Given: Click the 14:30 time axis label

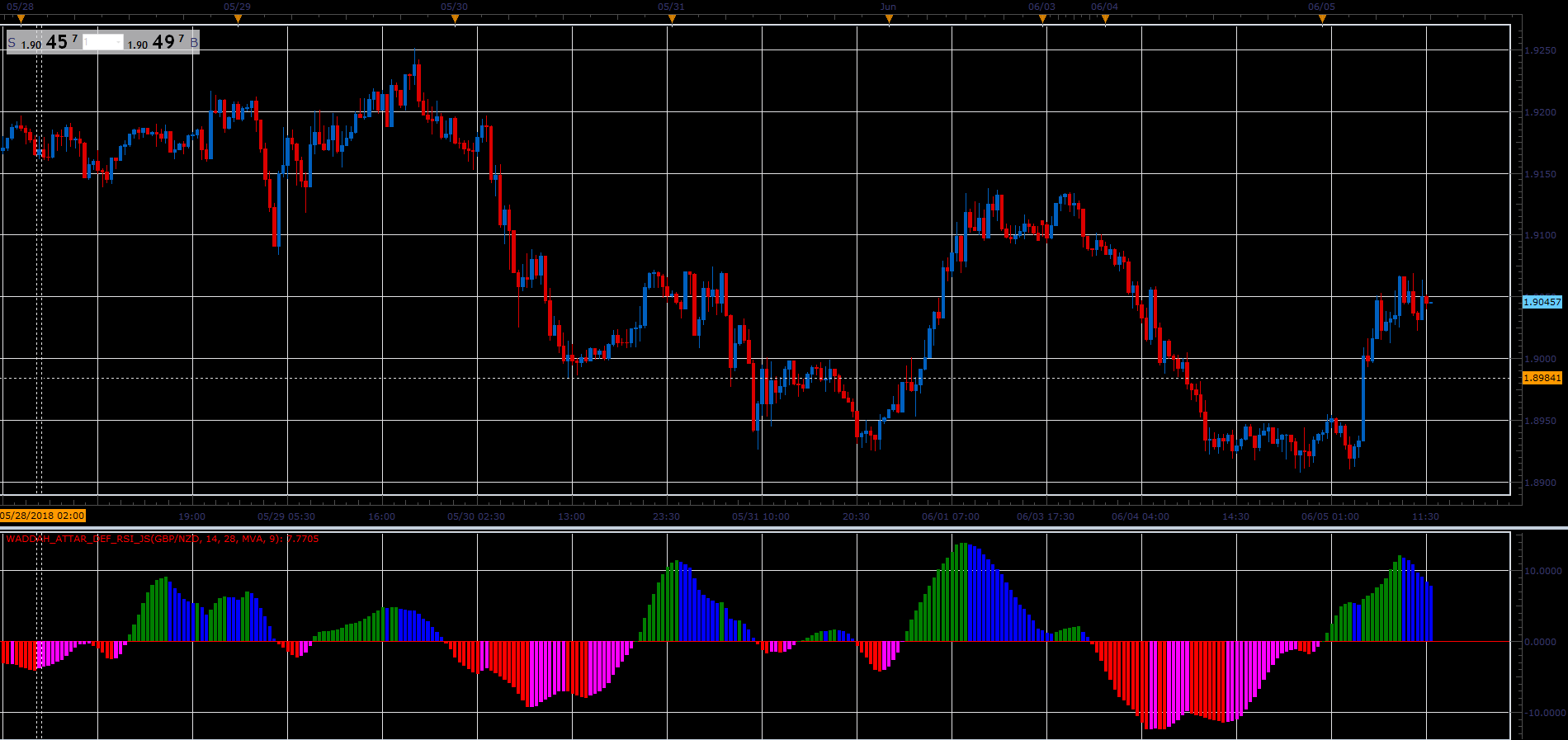Looking at the screenshot, I should [1235, 516].
